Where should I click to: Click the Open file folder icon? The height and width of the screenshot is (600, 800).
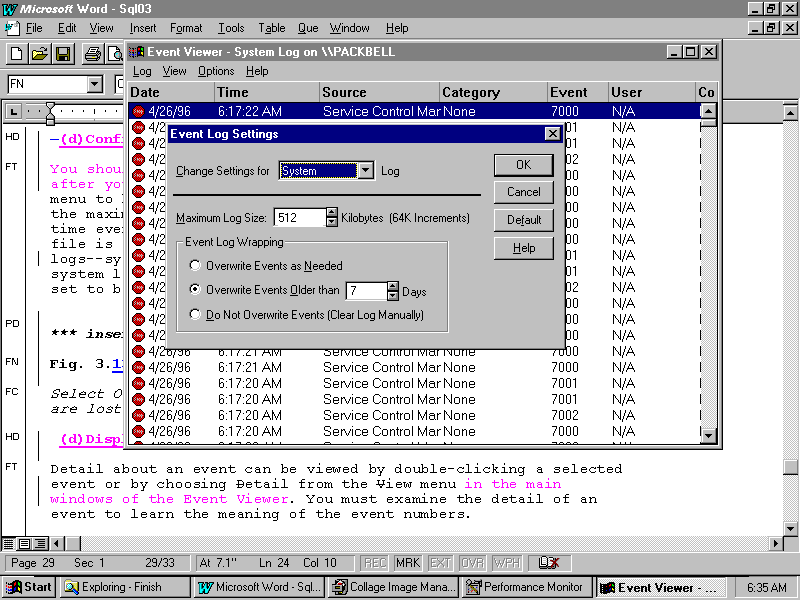point(40,54)
